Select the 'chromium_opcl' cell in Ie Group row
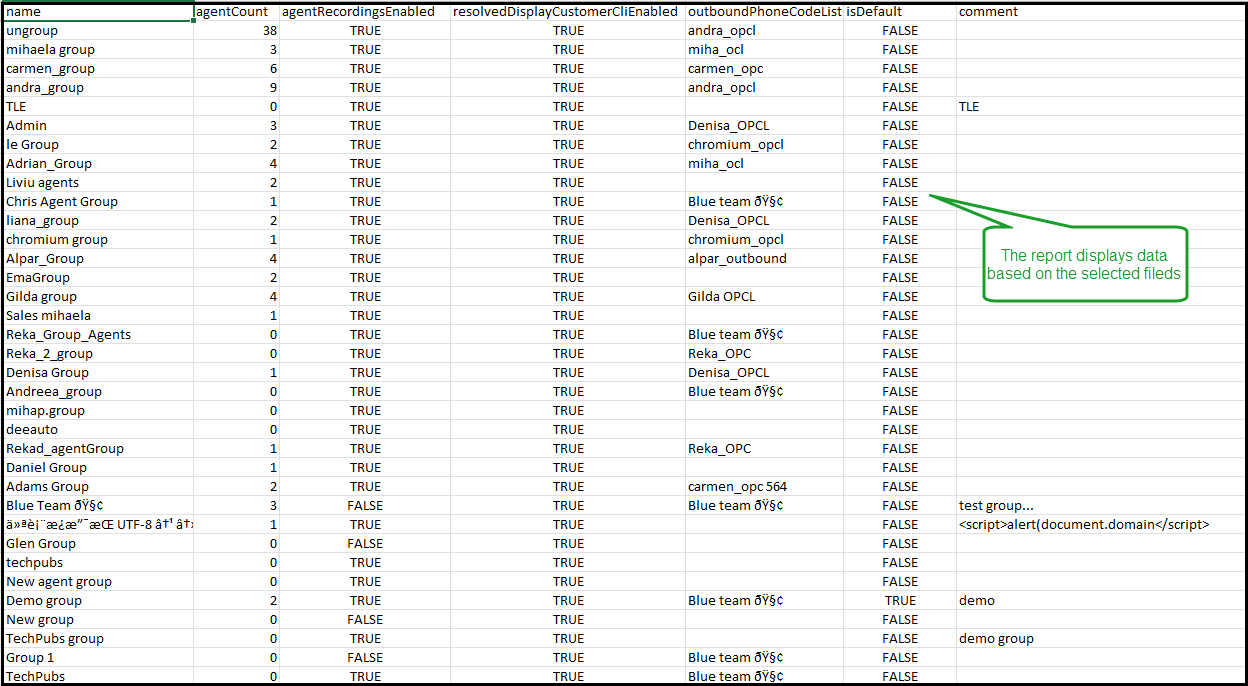Screen dimensions: 1248x686 (764, 145)
